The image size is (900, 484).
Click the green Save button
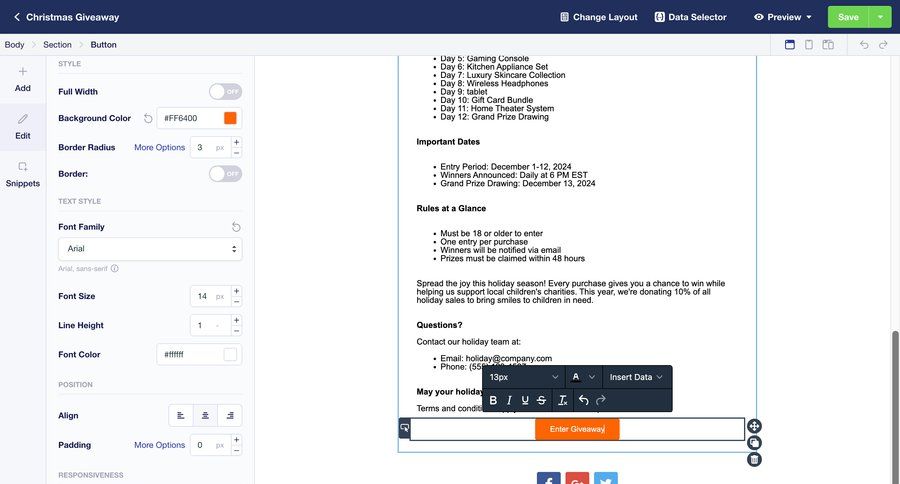[848, 17]
